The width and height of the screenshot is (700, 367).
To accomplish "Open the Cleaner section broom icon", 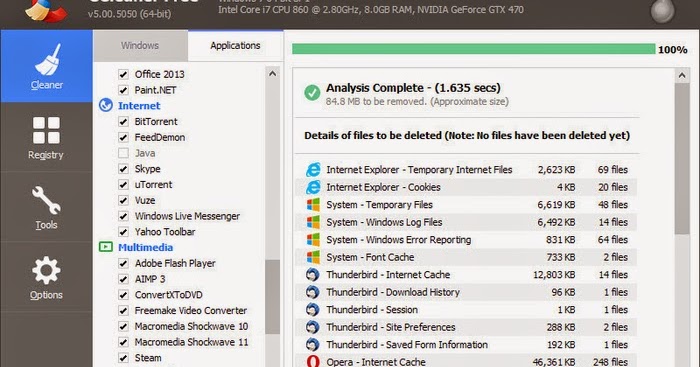I will click(x=47, y=59).
